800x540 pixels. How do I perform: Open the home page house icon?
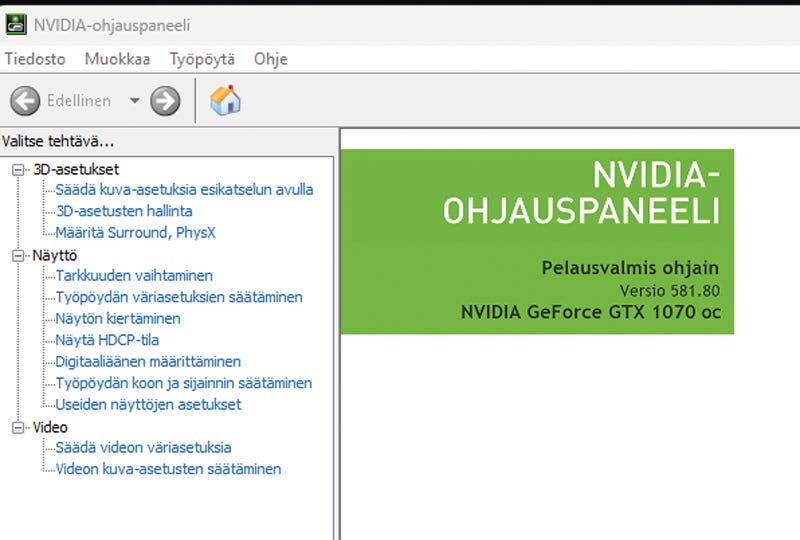pyautogui.click(x=225, y=100)
